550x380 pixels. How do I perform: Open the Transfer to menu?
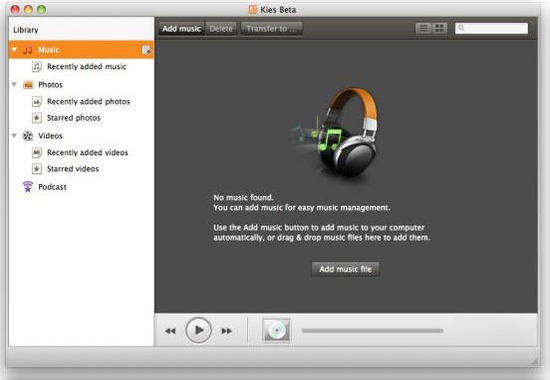271,28
